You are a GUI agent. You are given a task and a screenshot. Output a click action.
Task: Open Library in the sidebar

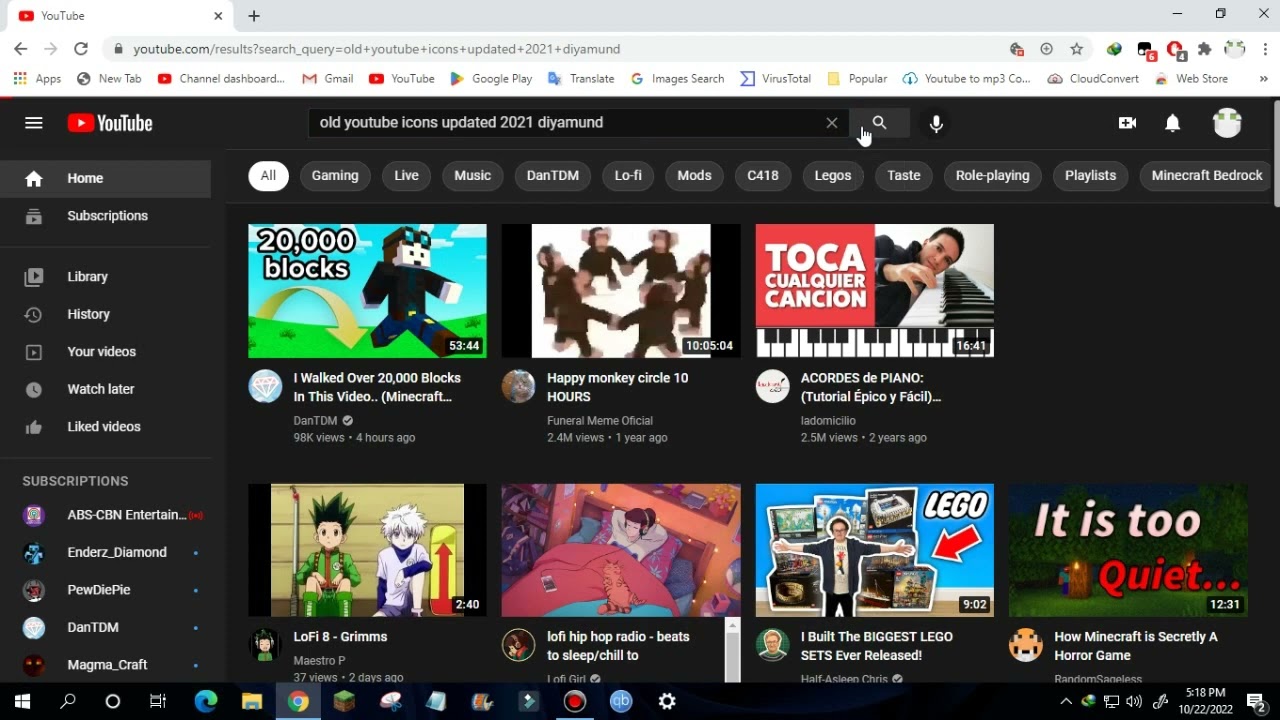point(105,277)
